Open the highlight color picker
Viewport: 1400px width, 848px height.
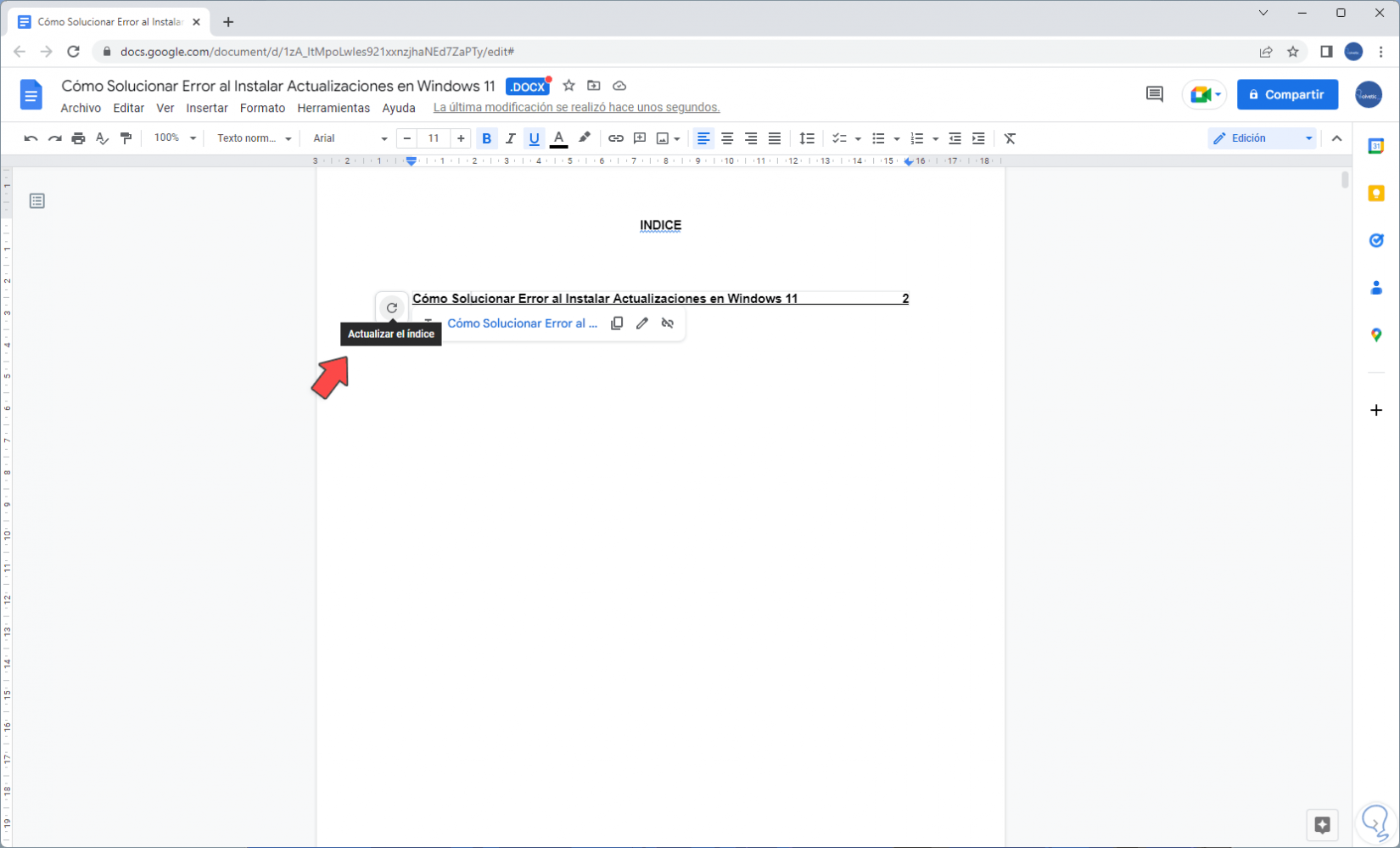tap(584, 138)
